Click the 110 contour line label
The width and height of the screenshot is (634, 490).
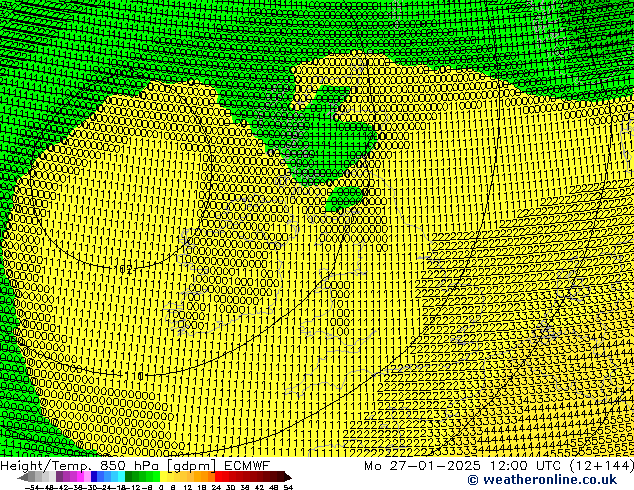[133, 376]
